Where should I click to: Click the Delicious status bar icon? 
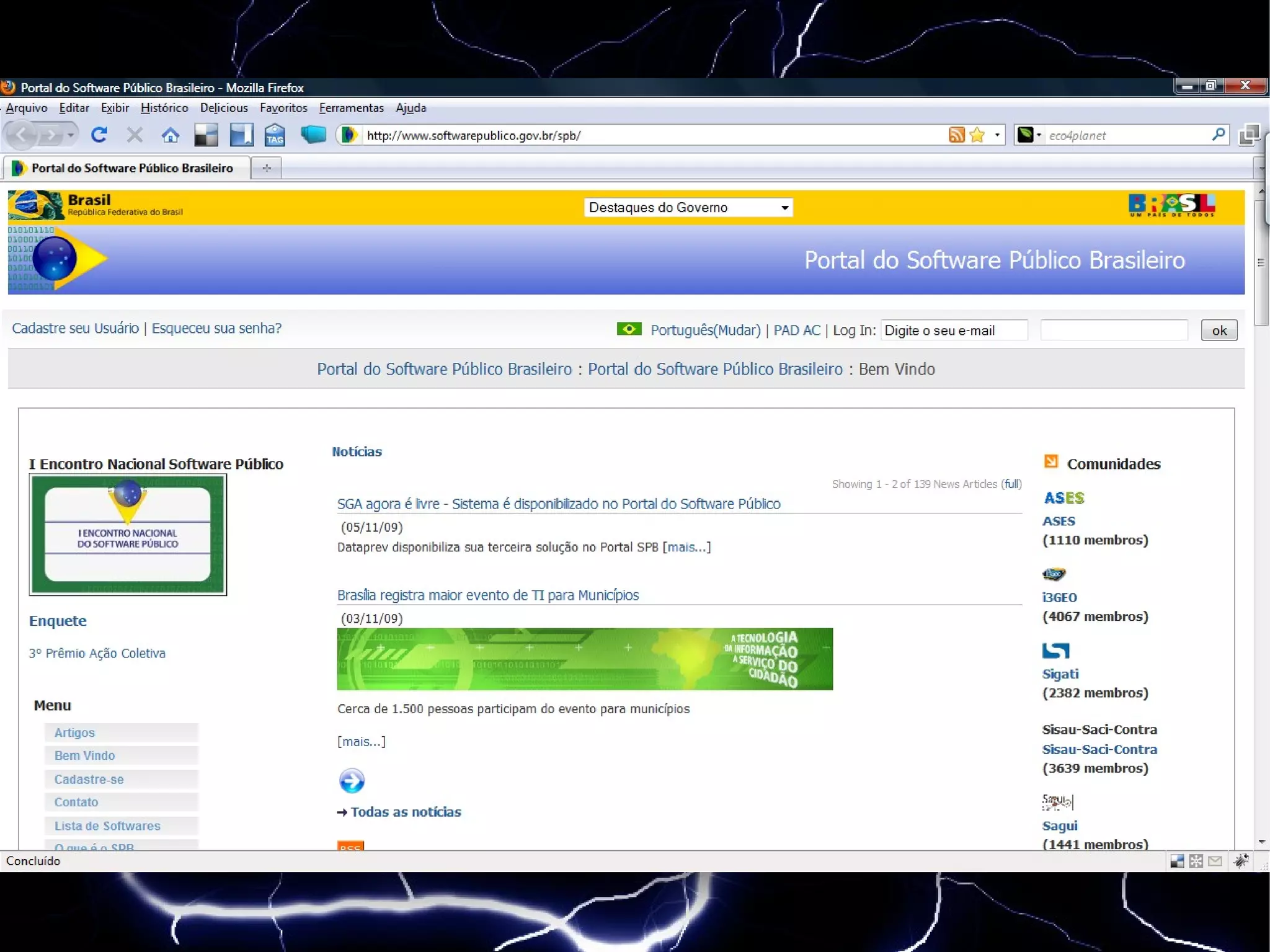click(1176, 861)
